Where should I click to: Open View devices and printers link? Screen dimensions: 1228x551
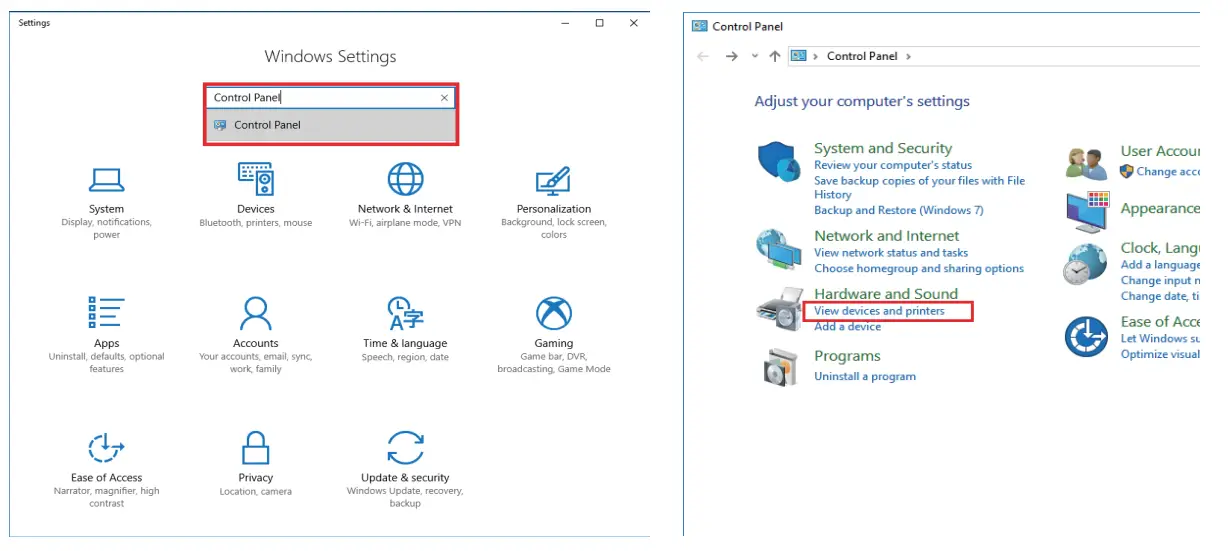coord(879,311)
